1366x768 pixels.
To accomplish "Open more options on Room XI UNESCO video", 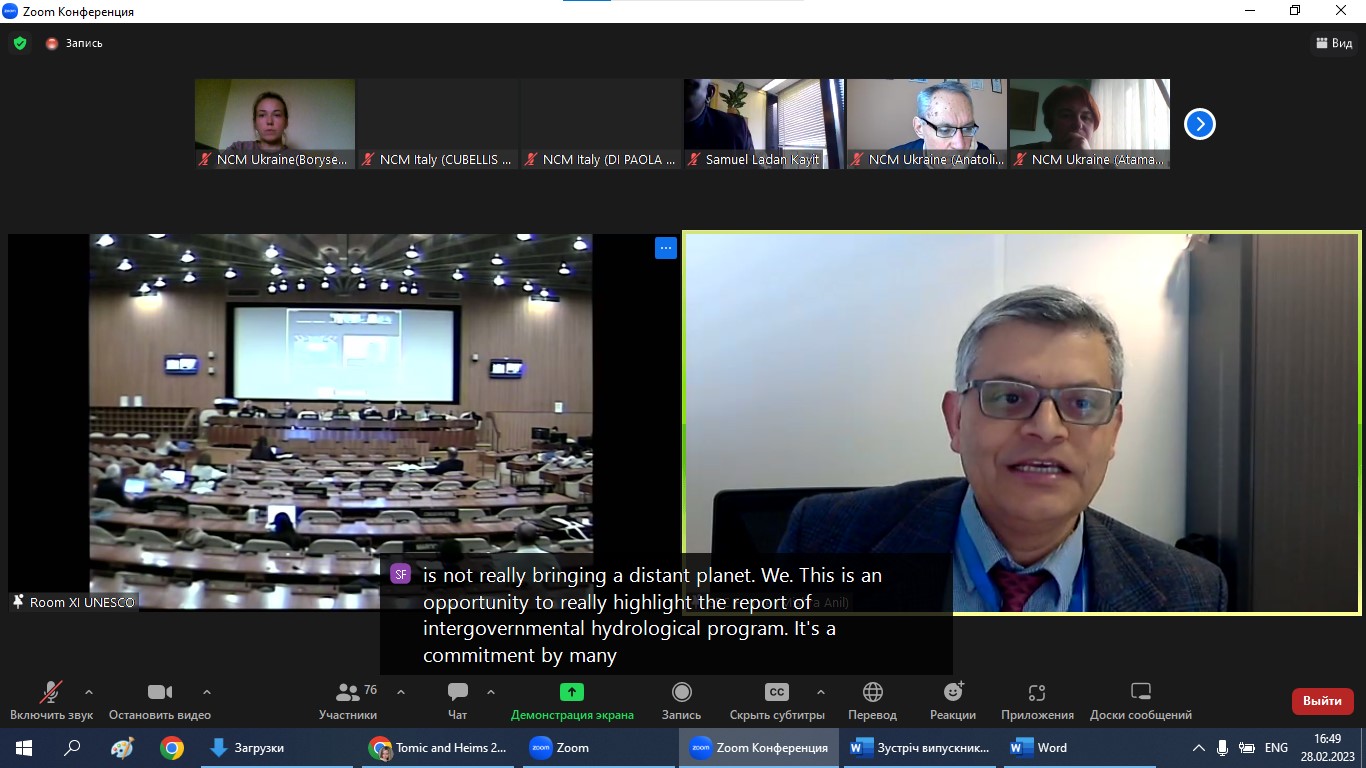I will pos(666,248).
